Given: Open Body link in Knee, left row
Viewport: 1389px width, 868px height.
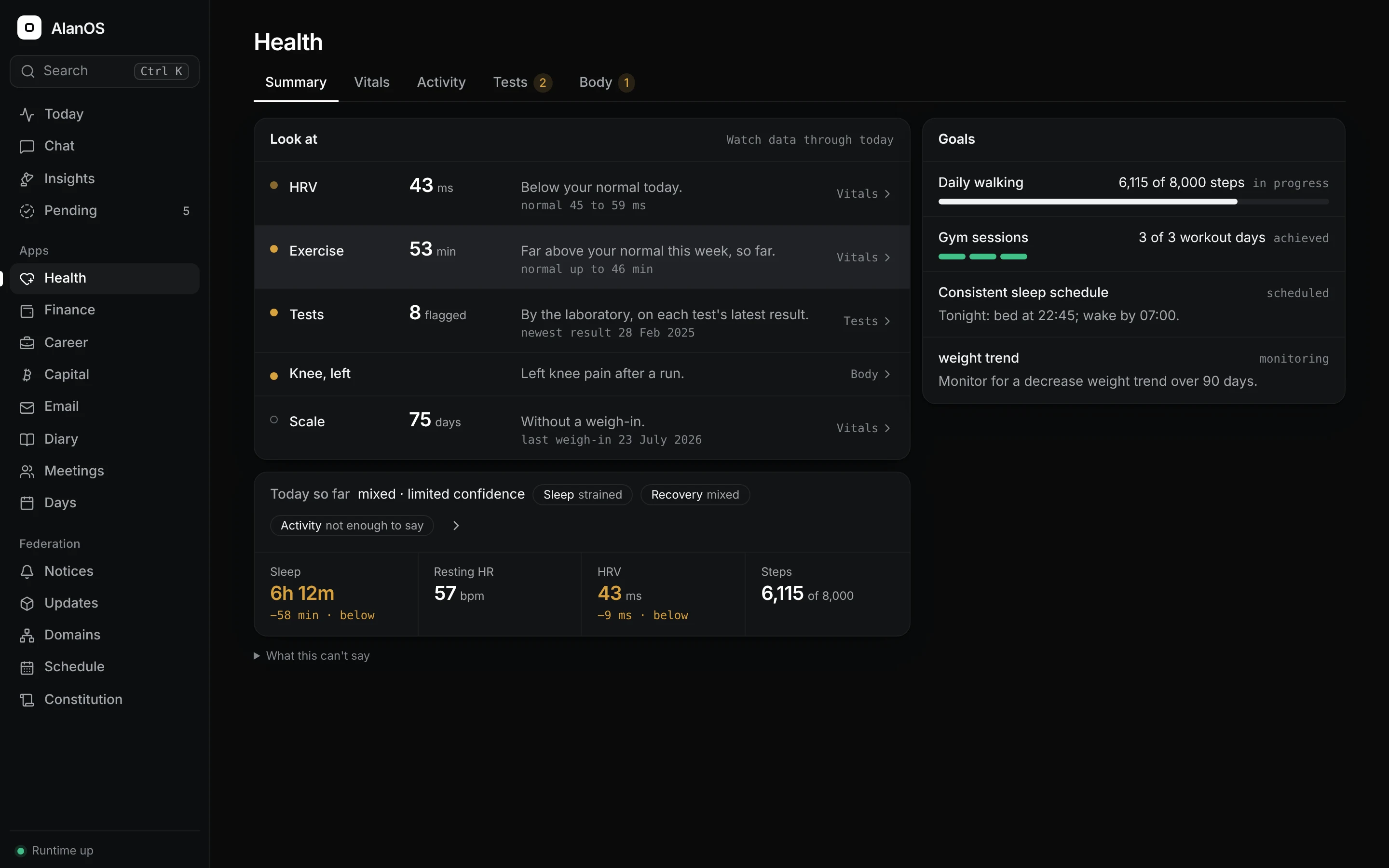Looking at the screenshot, I should tap(870, 374).
